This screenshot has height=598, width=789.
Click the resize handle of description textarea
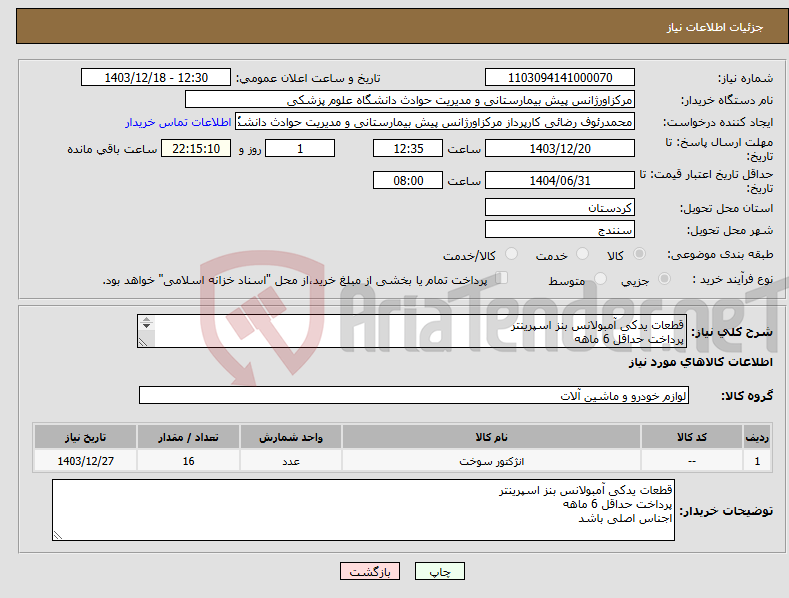click(x=143, y=342)
